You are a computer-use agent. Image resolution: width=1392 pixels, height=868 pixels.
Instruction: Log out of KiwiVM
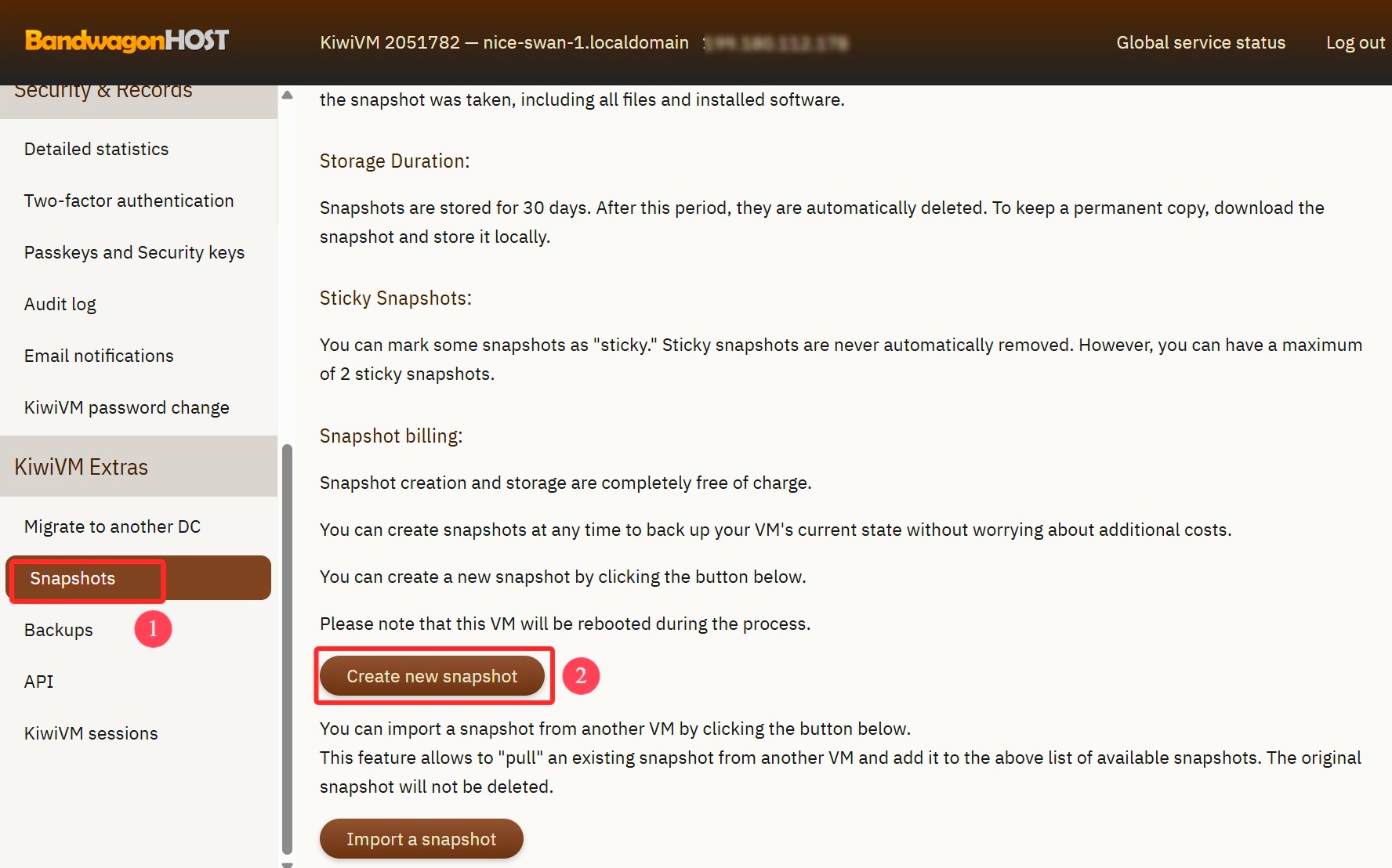(1354, 43)
